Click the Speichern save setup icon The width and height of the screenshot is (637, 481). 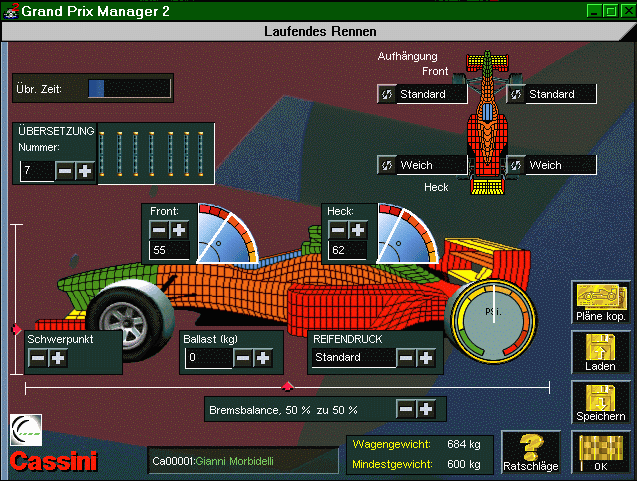point(600,402)
